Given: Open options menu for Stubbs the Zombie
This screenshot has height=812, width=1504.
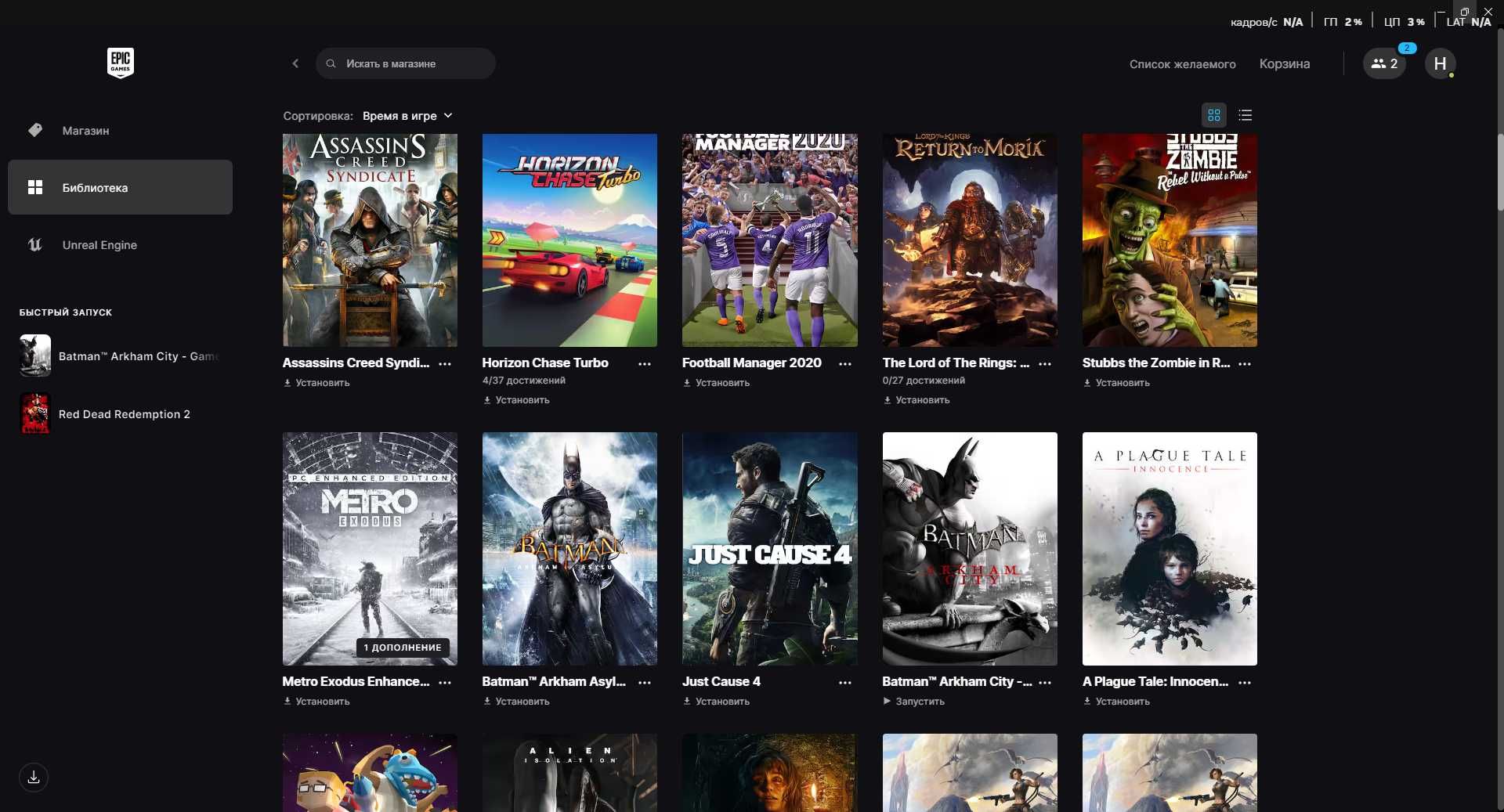Looking at the screenshot, I should click(x=1245, y=364).
